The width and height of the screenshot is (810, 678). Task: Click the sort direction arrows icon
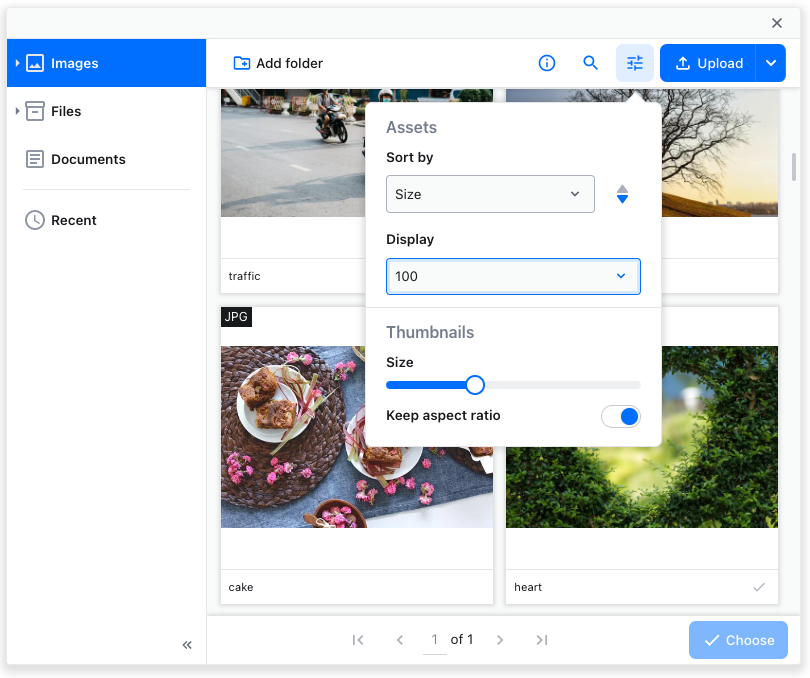[x=622, y=194]
